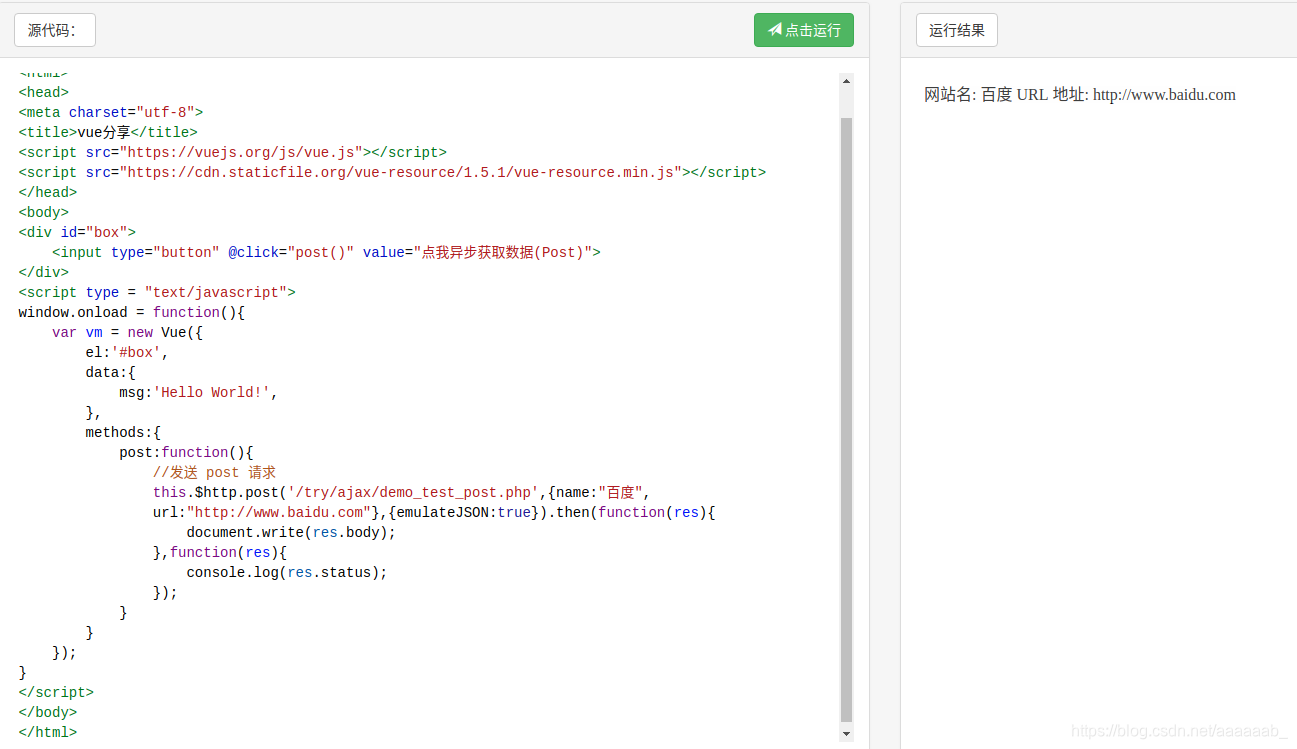The width and height of the screenshot is (1297, 749).
Task: Click the this.$http.post demo_test_post.php line
Action: click(402, 492)
